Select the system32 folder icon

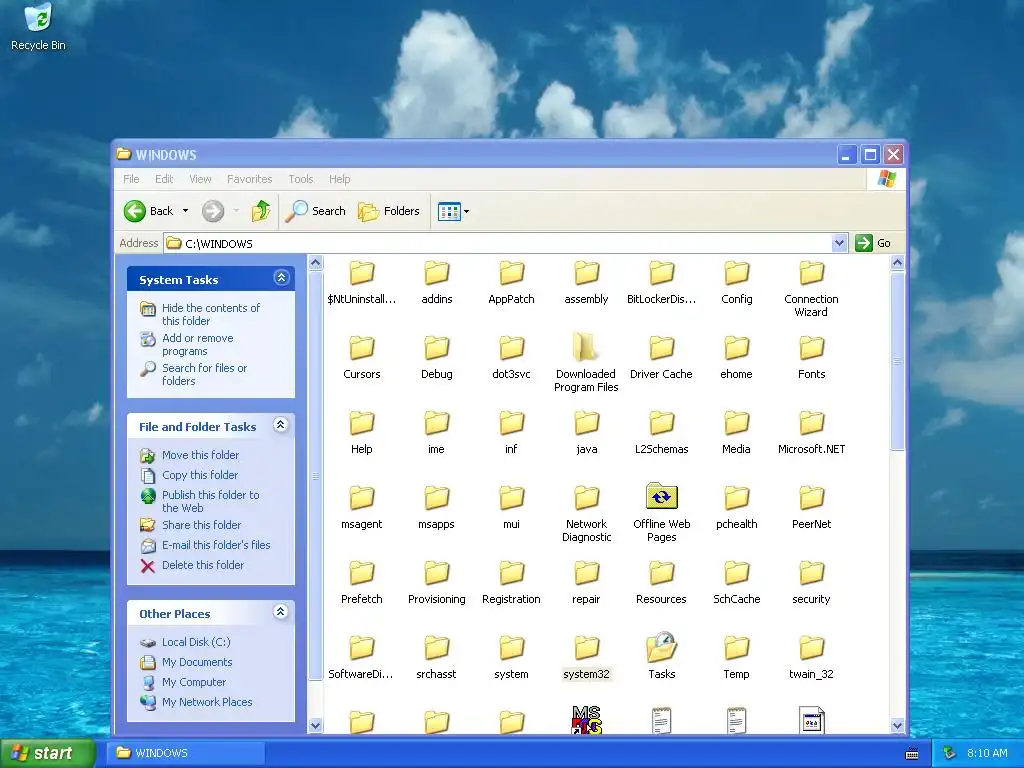coord(586,648)
